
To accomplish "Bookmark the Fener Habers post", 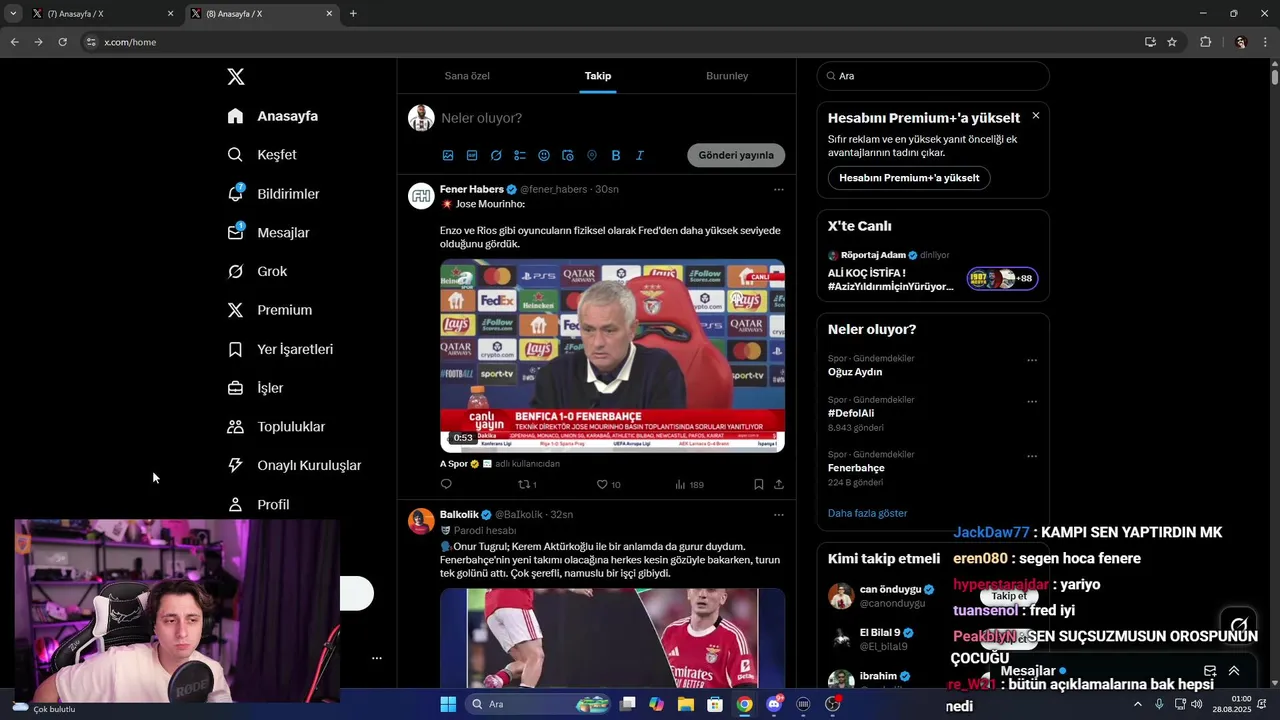I will point(759,484).
